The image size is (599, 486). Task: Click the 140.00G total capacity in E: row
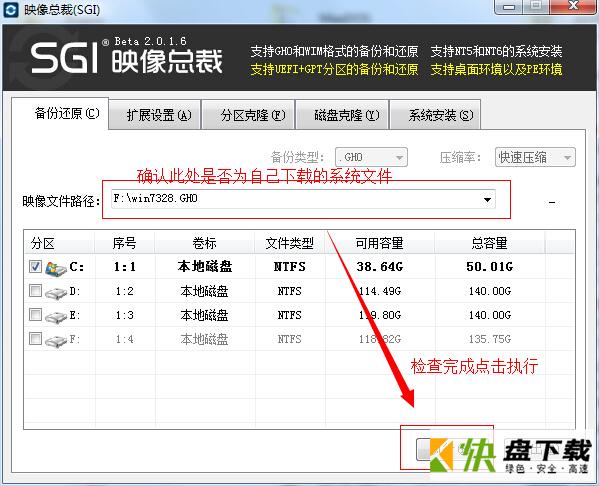(x=490, y=315)
